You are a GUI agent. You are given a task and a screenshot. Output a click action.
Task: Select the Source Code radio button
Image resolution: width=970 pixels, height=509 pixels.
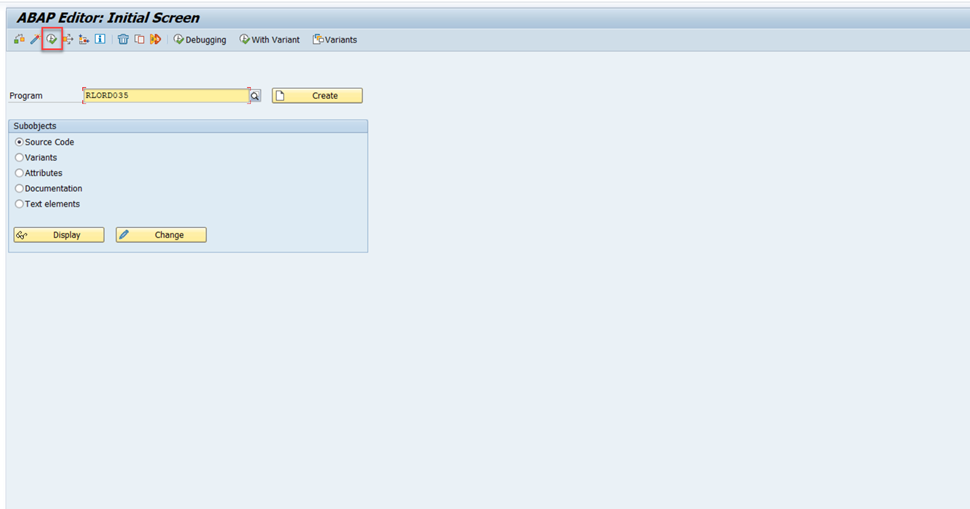[x=19, y=142]
